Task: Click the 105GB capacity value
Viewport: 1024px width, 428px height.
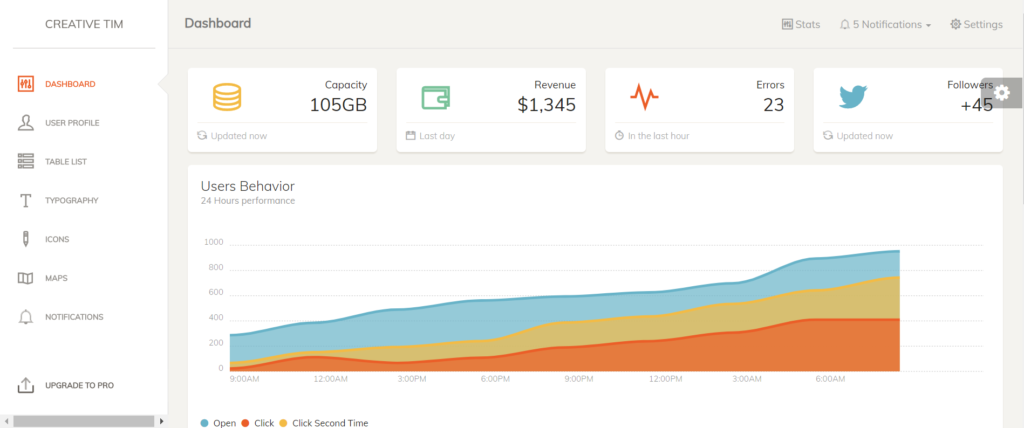Action: pyautogui.click(x=338, y=105)
